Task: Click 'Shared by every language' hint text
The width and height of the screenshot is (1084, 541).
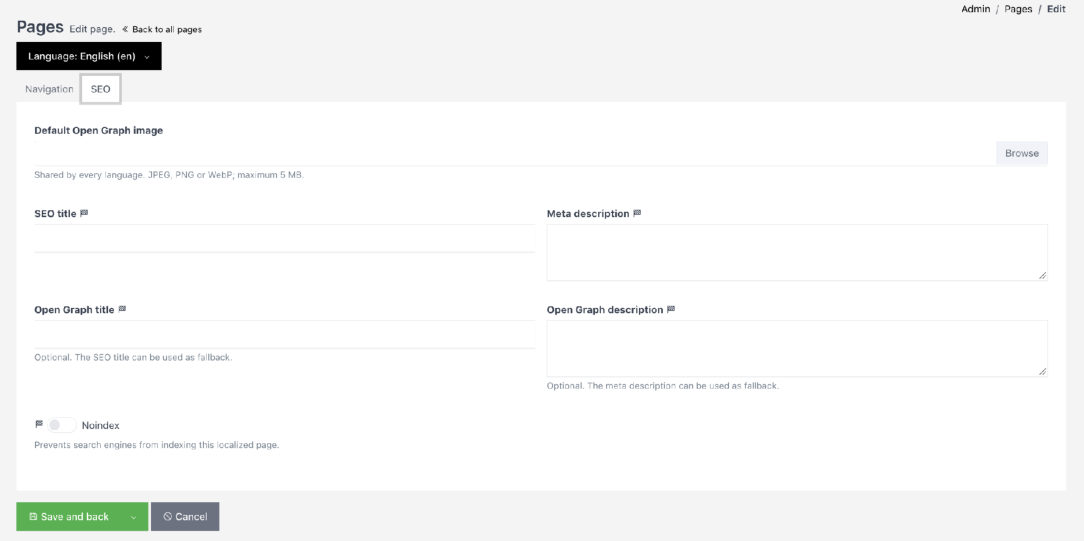Action: [169, 175]
